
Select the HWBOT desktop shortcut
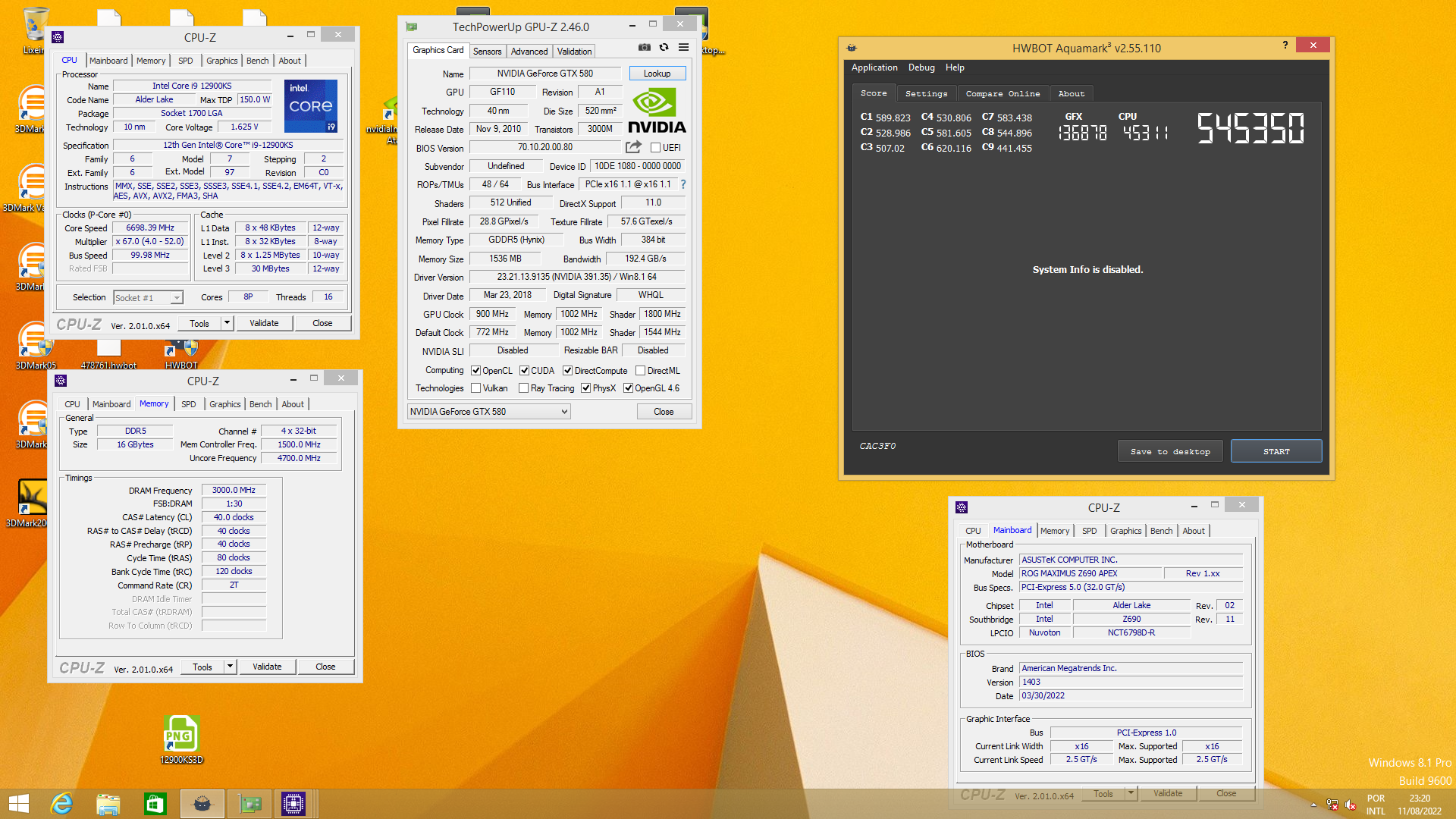pyautogui.click(x=181, y=353)
